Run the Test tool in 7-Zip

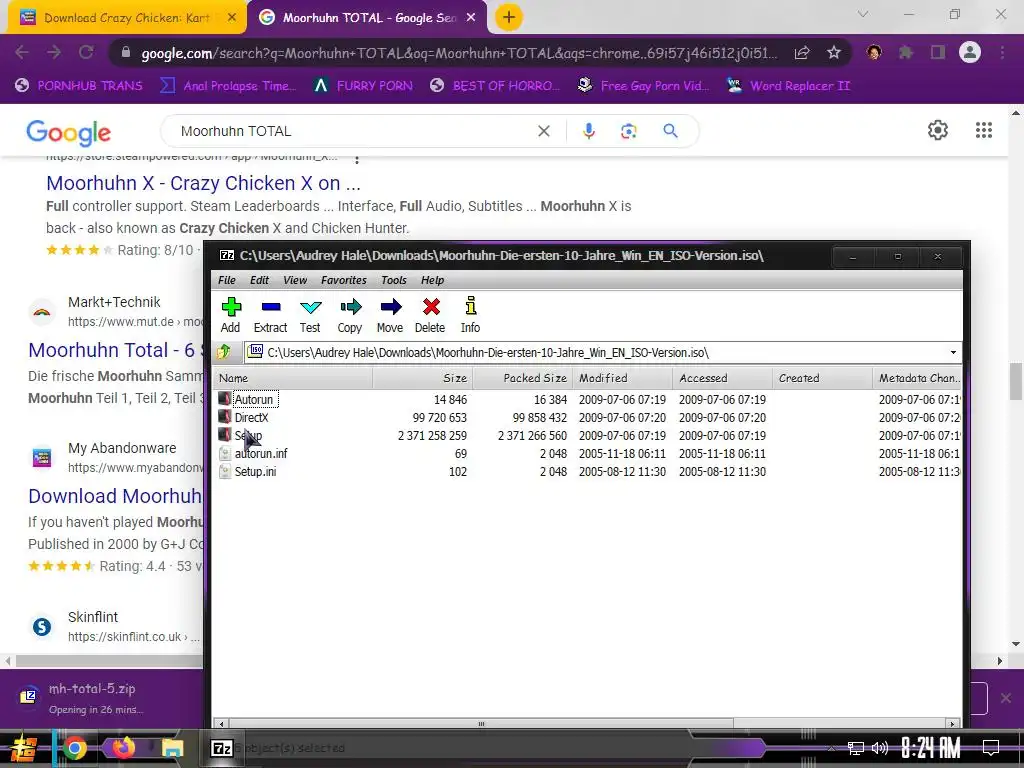point(310,315)
